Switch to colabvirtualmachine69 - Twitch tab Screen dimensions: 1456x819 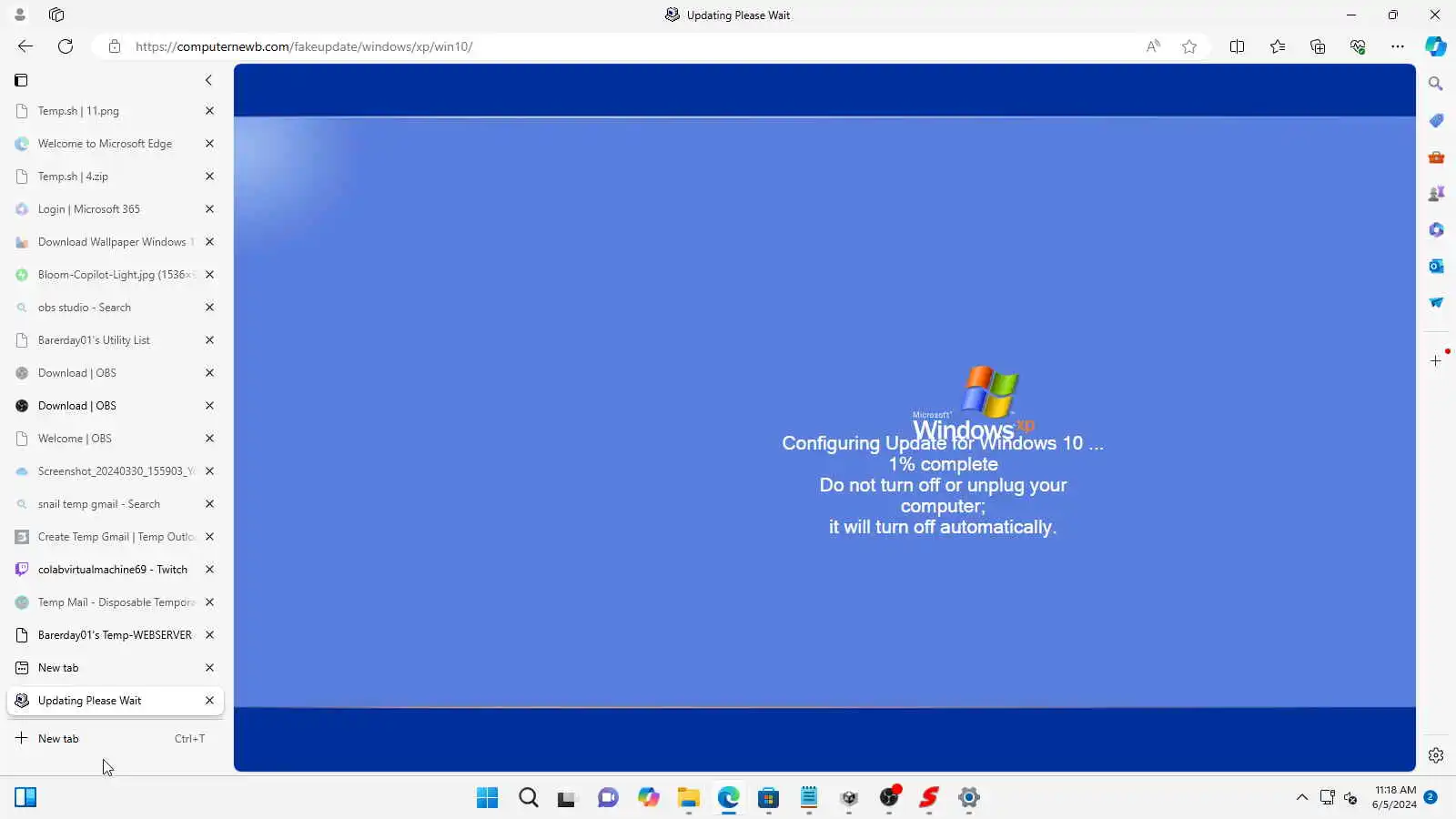click(x=115, y=570)
